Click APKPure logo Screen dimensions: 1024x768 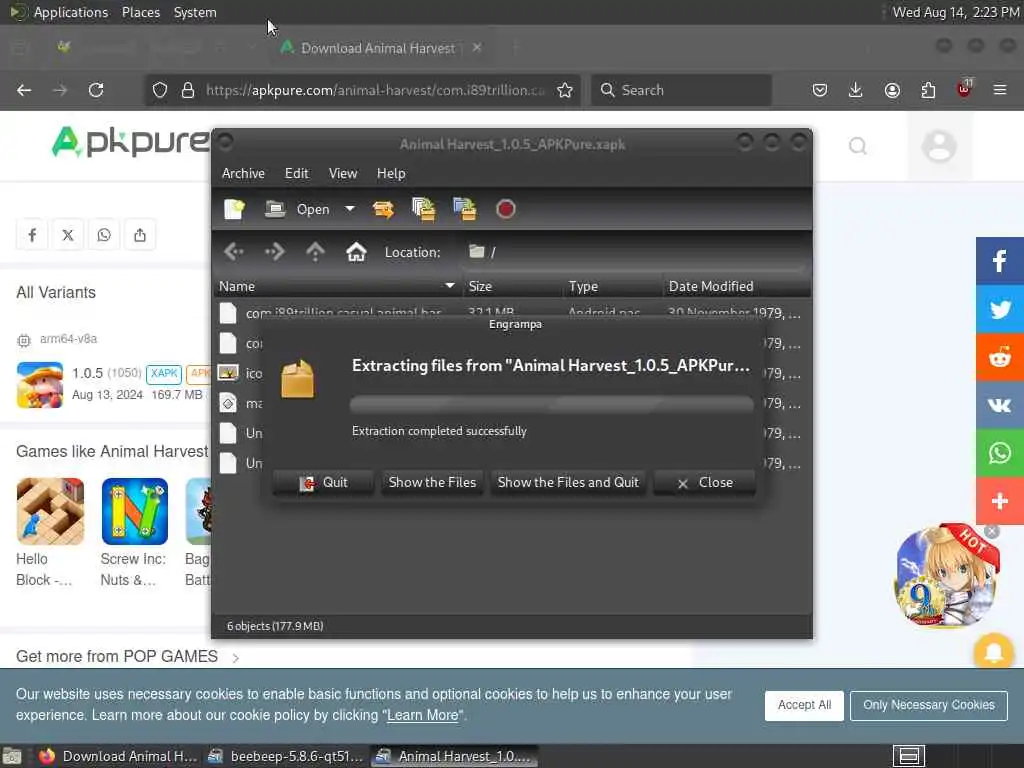(131, 140)
